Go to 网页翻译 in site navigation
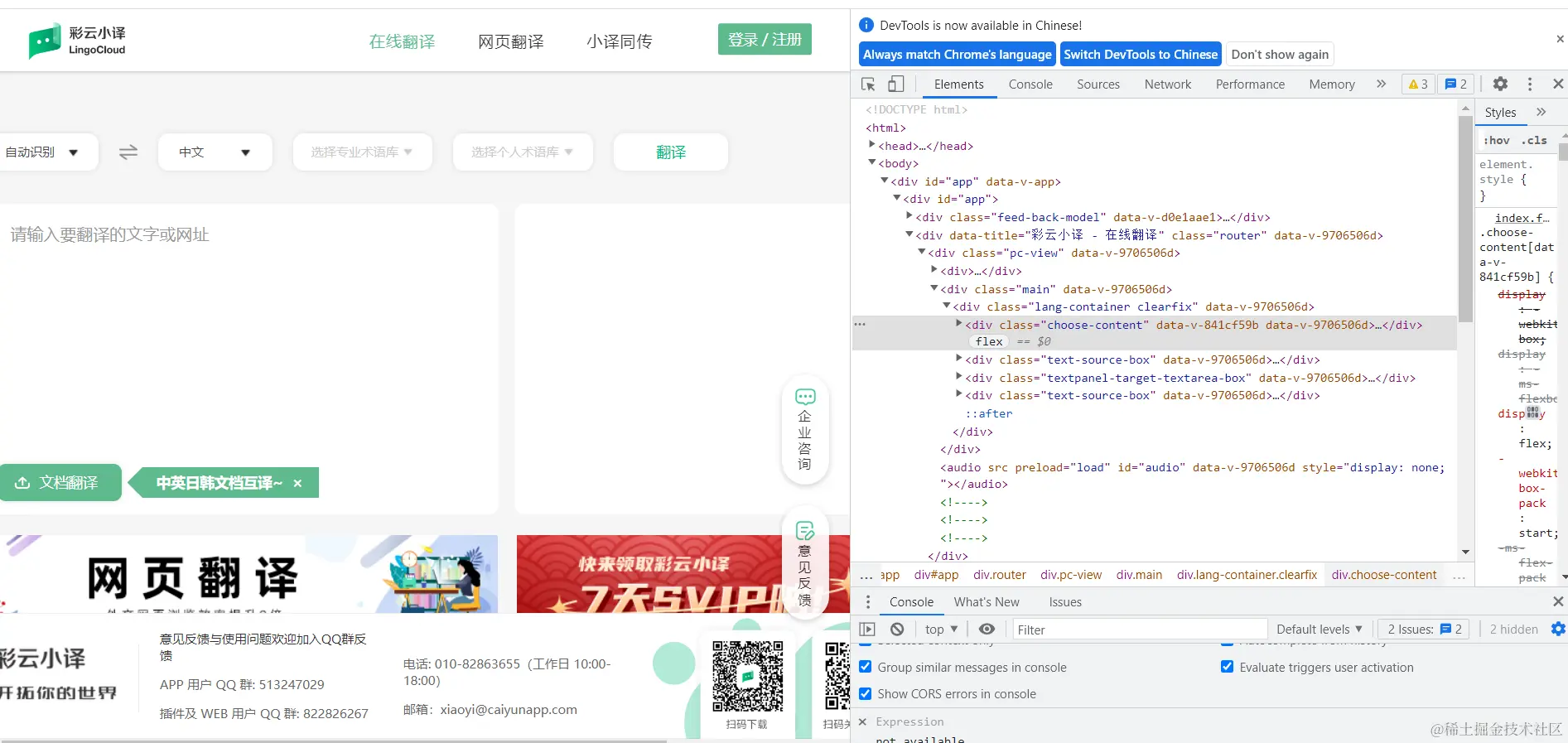This screenshot has width=1568, height=743. point(511,41)
